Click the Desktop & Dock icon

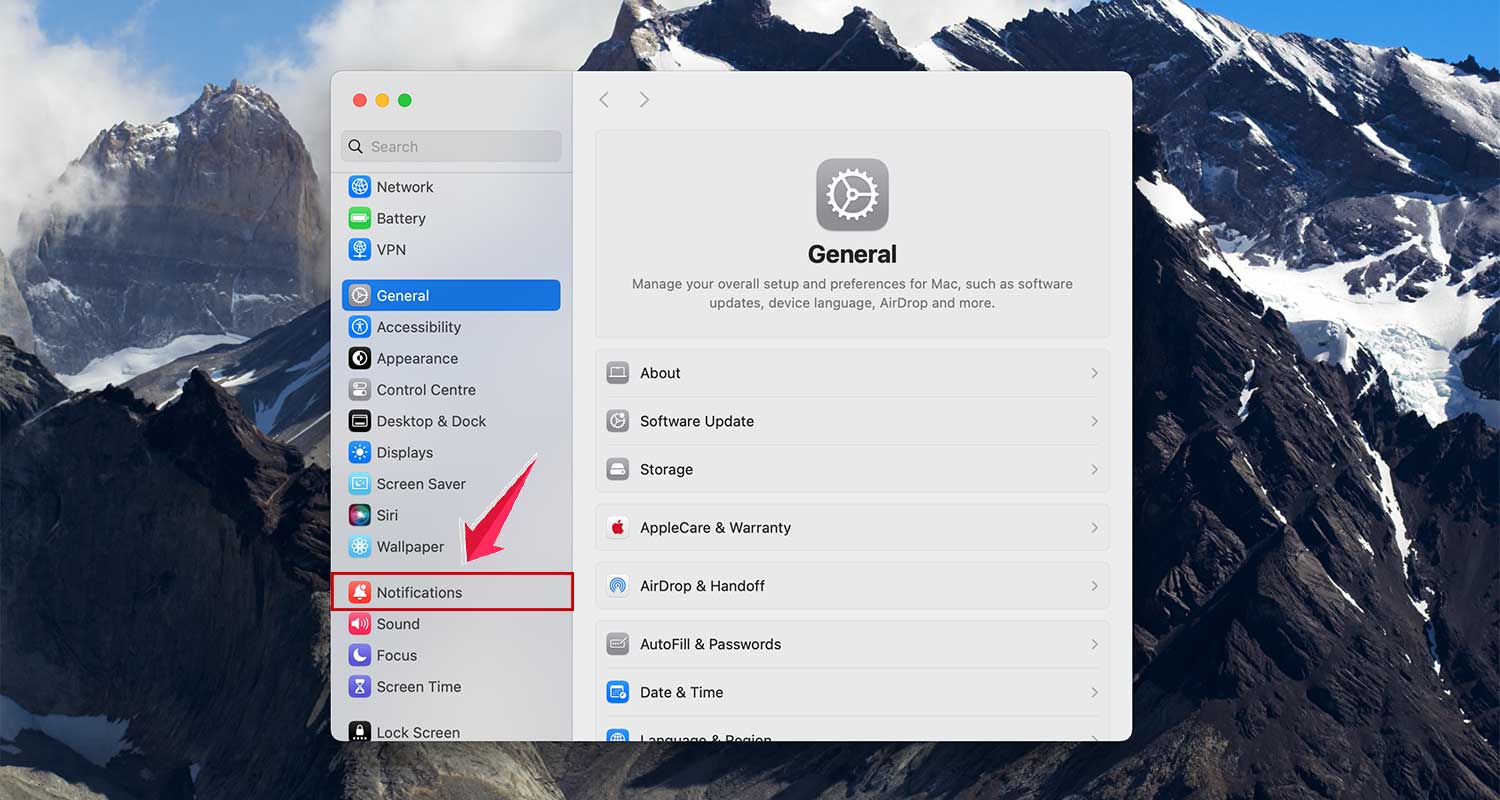(x=361, y=421)
